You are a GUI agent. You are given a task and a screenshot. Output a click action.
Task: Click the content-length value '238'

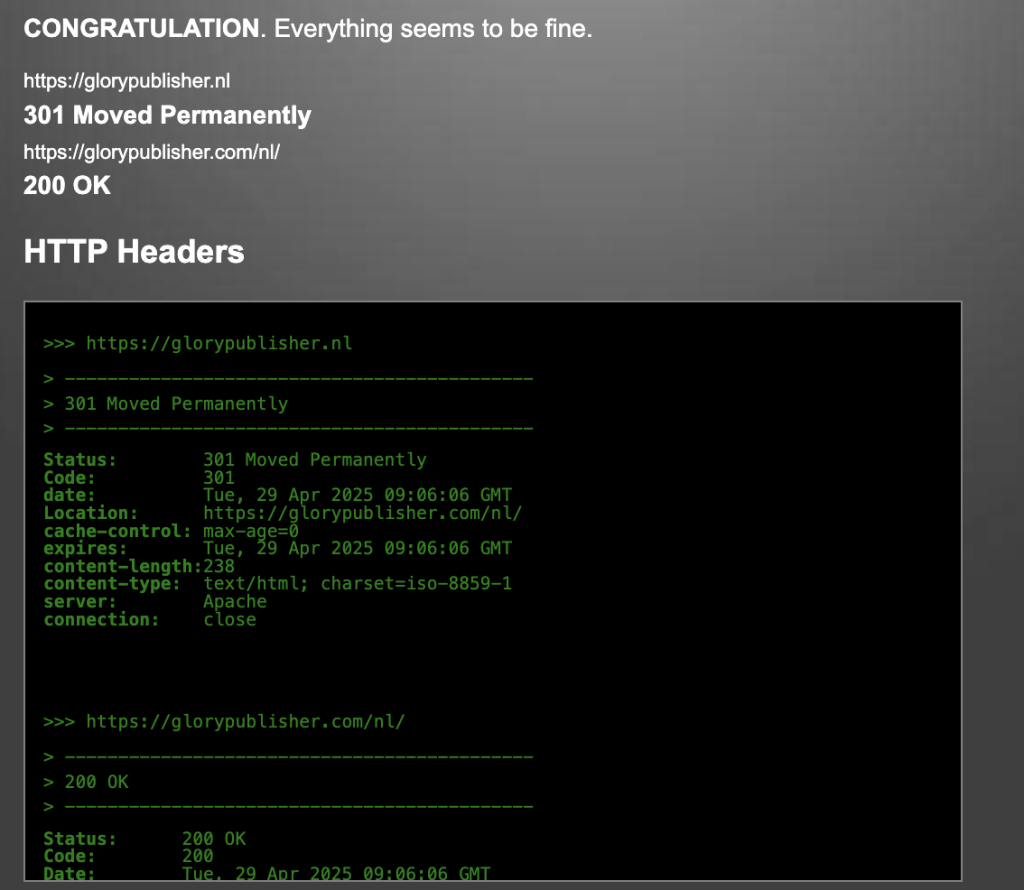coord(219,566)
